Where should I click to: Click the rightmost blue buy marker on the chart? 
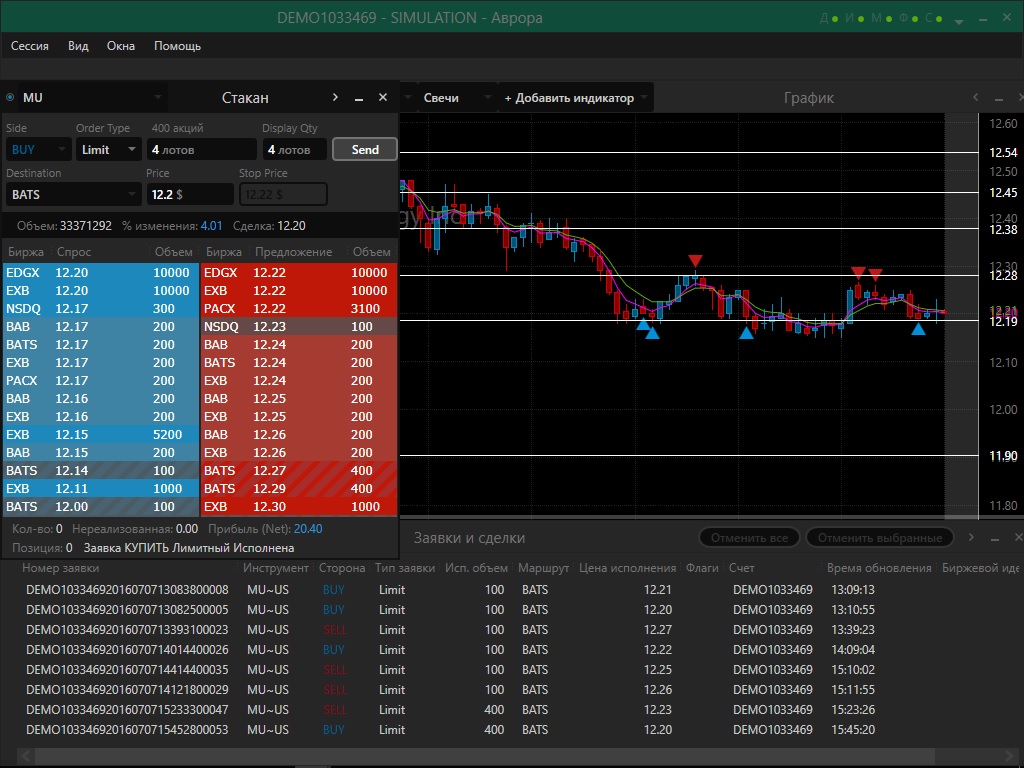(x=918, y=329)
